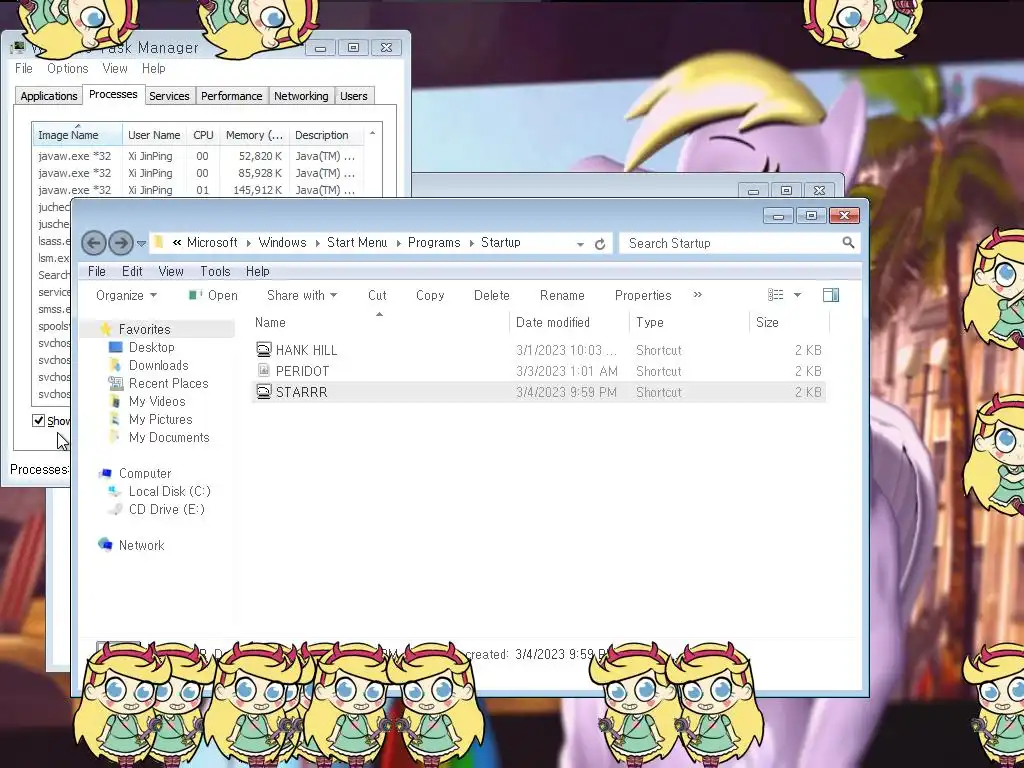Click Start Menu in the breadcrumb path
This screenshot has width=1024, height=768.
point(357,242)
